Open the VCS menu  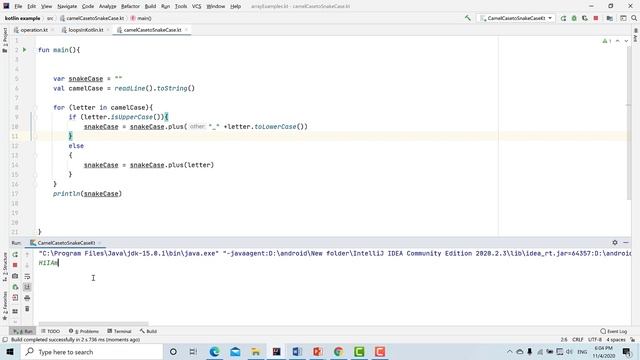(x=196, y=6)
